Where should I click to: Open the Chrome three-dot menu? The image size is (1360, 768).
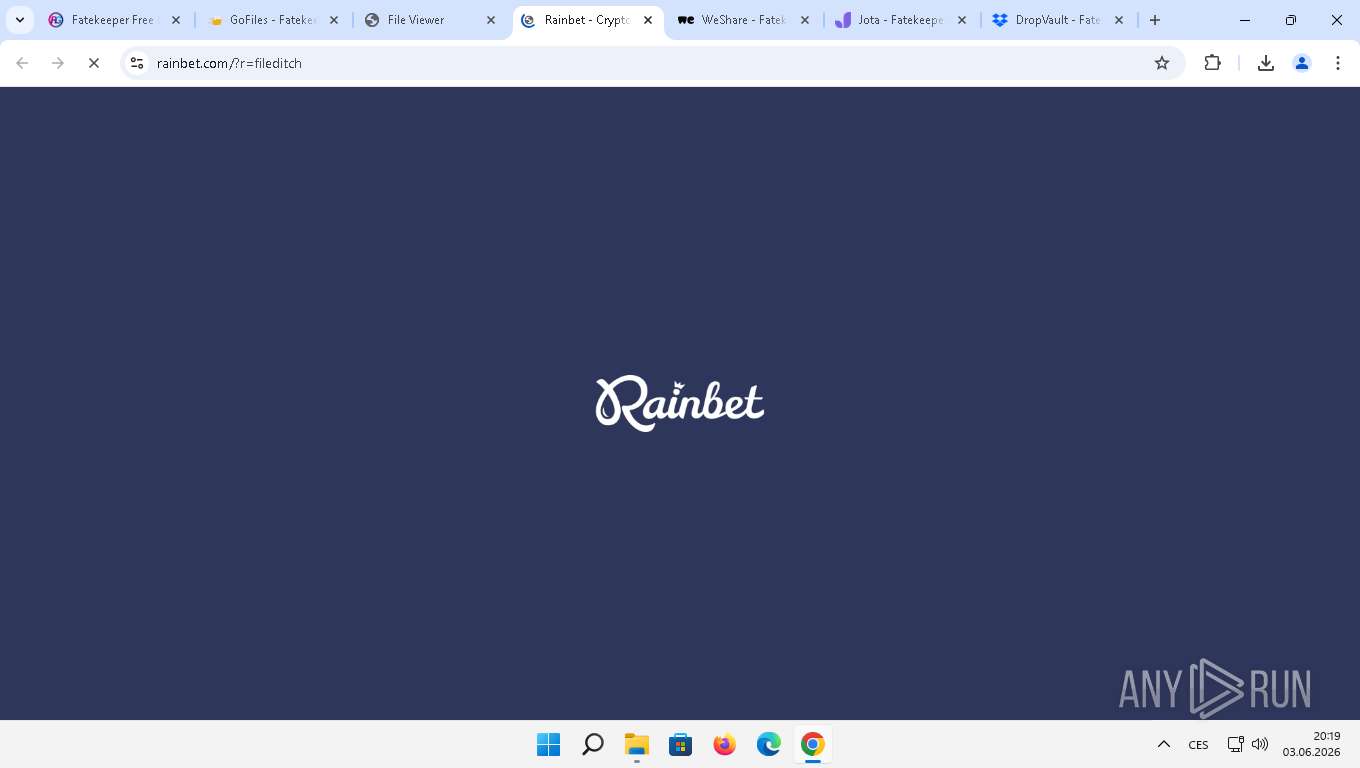click(x=1338, y=63)
